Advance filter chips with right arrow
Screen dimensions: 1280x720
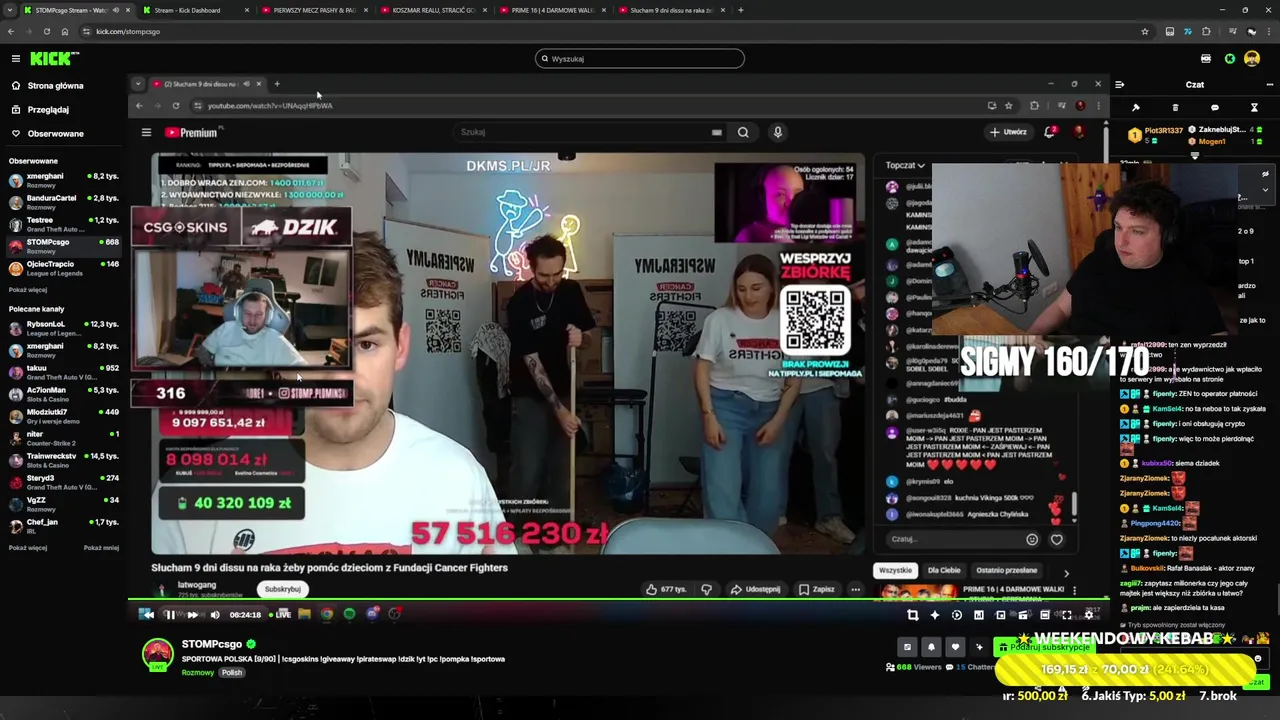(1066, 573)
